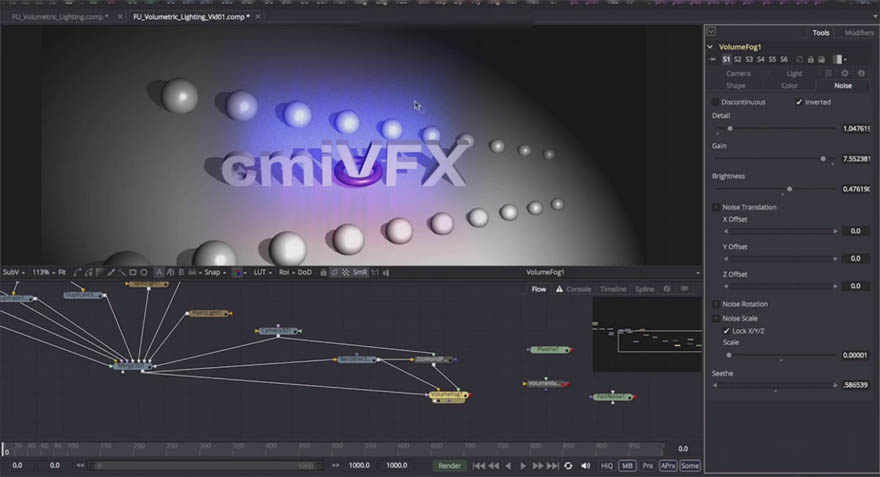Click the viewer lock icon in viewer toolbar

(323, 272)
